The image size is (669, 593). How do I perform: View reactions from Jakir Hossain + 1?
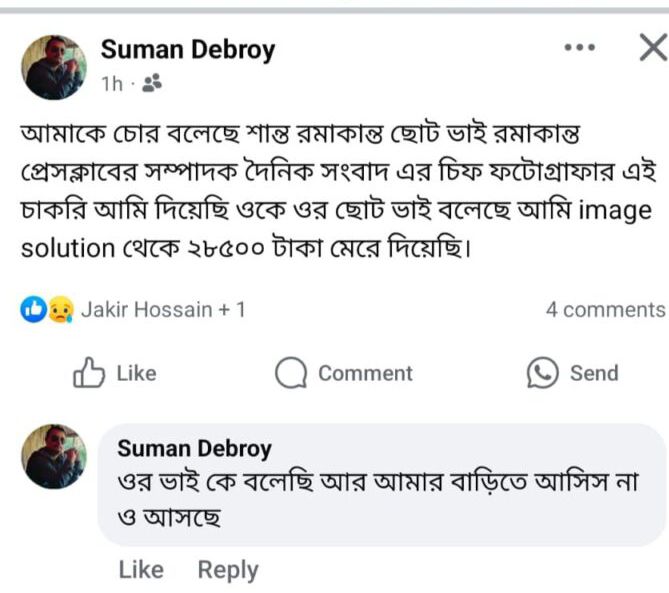coord(162,310)
